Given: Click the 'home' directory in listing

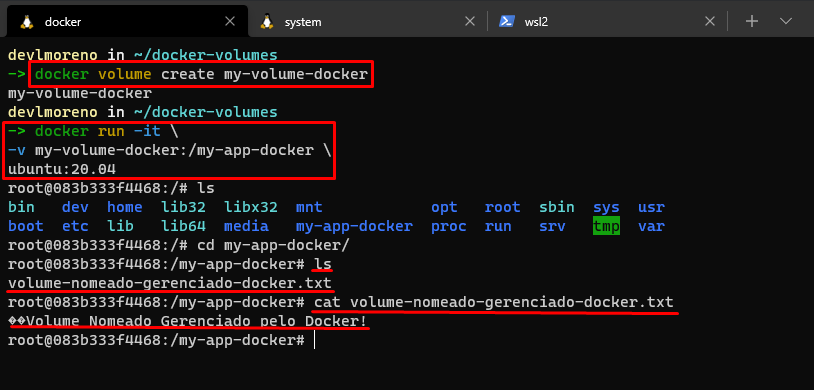Looking at the screenshot, I should coord(125,207).
